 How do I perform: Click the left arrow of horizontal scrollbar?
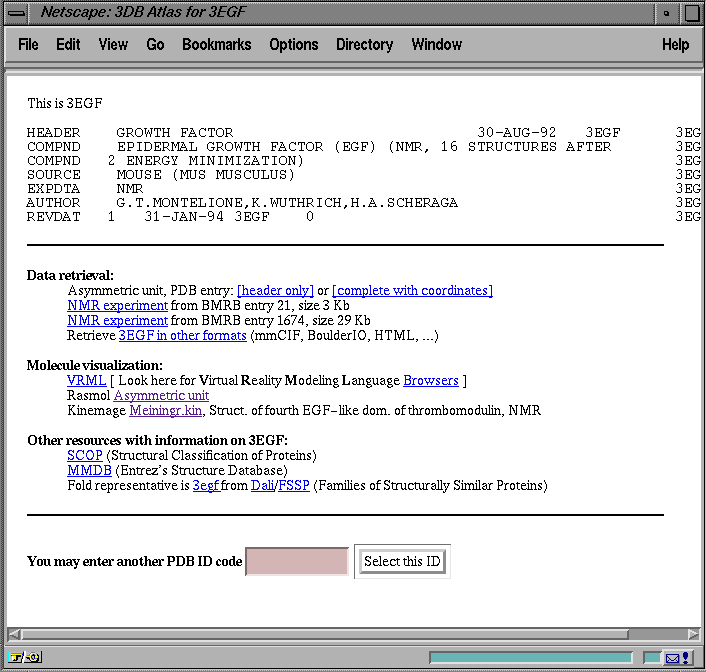pyautogui.click(x=14, y=634)
